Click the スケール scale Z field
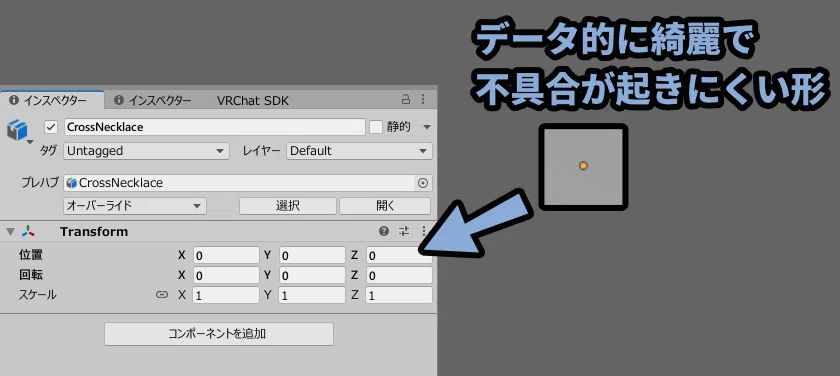Viewport: 840px width, 376px height. [x=399, y=295]
